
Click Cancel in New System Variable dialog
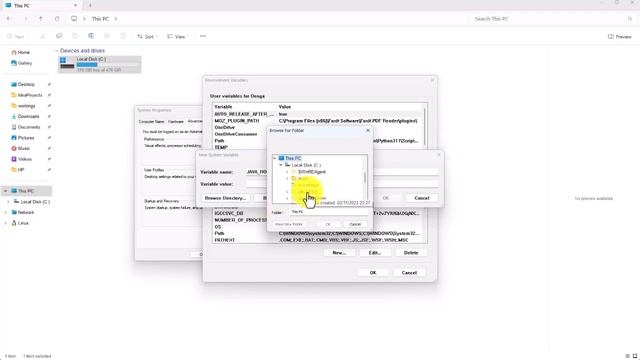422,198
